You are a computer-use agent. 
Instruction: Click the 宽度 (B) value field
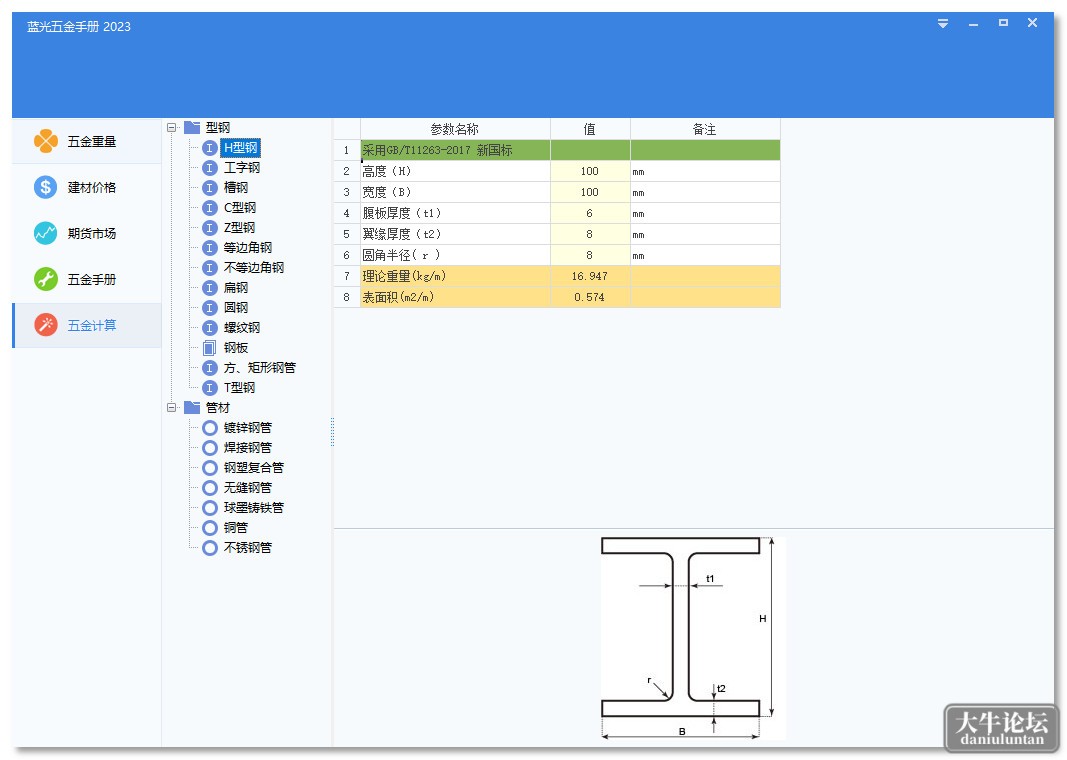(590, 193)
